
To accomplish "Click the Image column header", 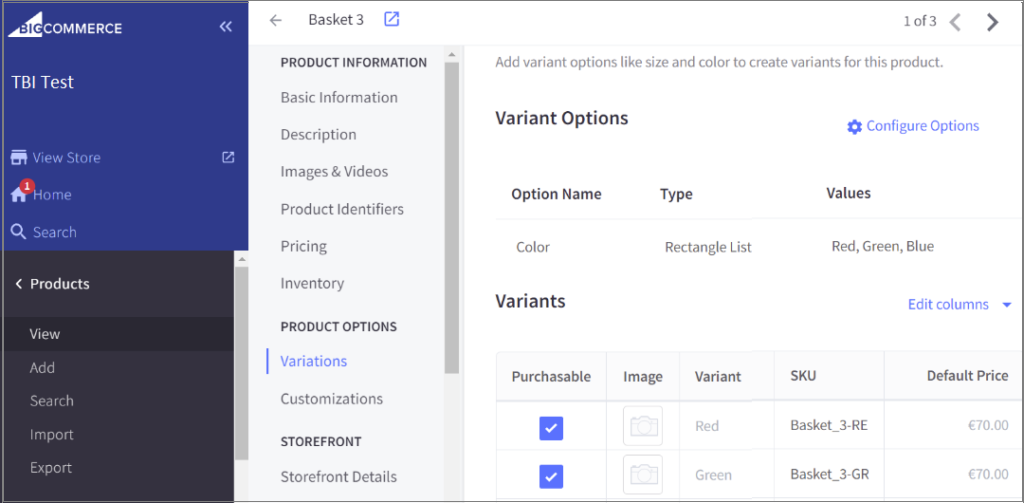I will (643, 376).
